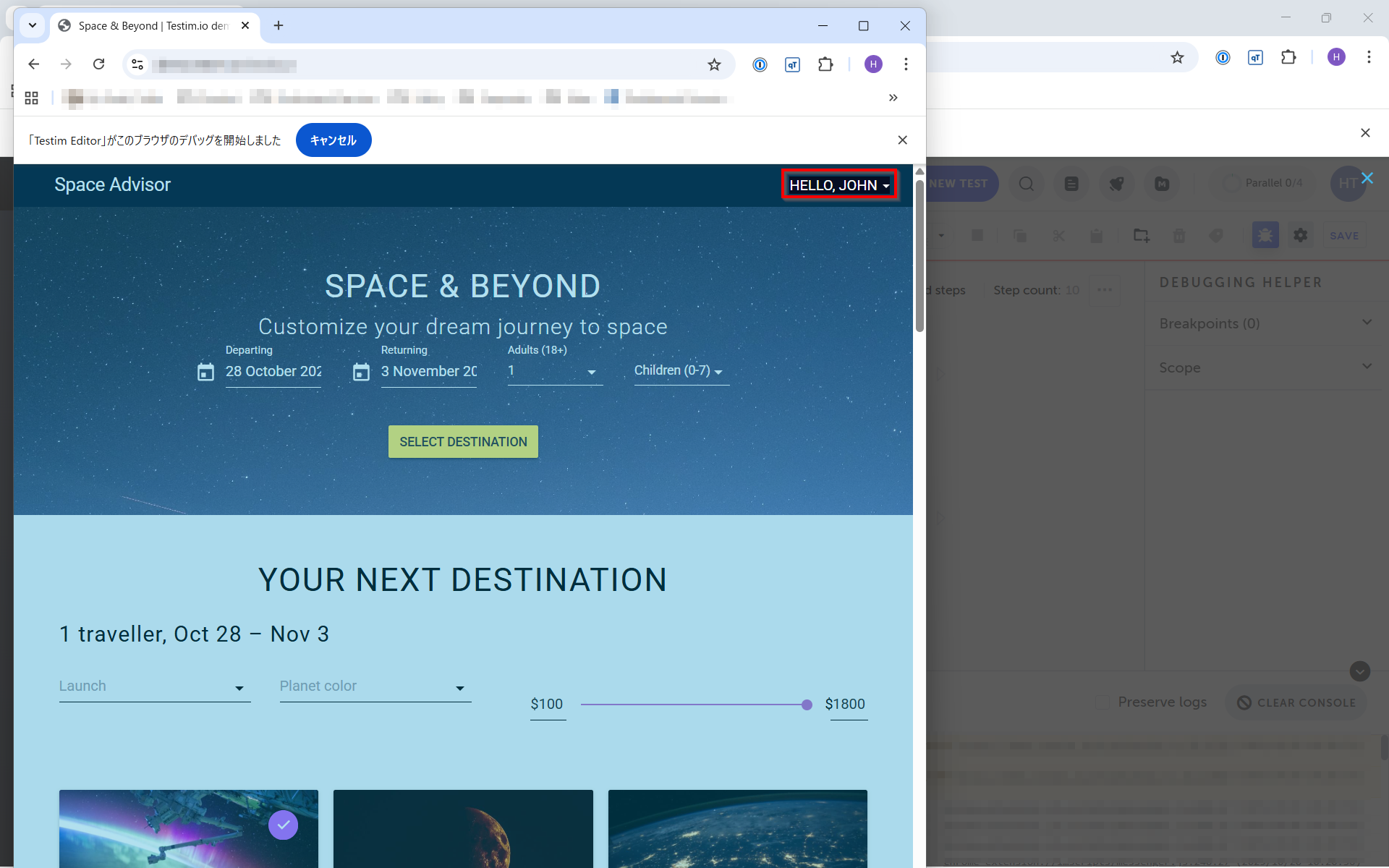Screen dimensions: 1389x868
Task: Open Testim editor settings gear
Action: click(x=1300, y=235)
